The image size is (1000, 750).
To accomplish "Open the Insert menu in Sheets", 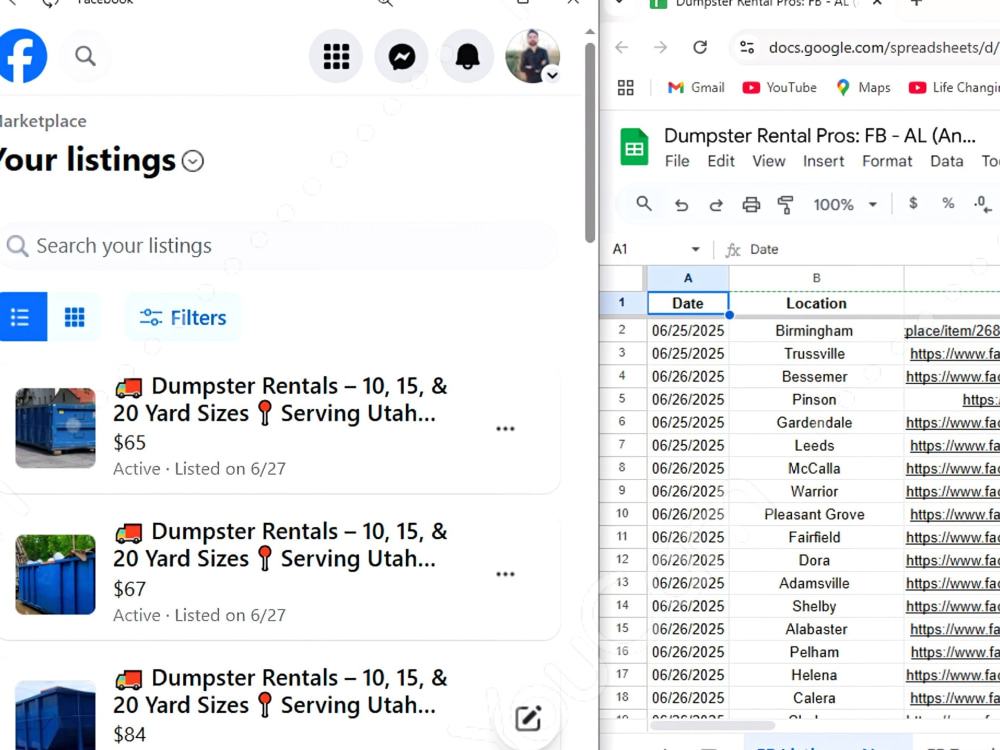I will coord(823,161).
